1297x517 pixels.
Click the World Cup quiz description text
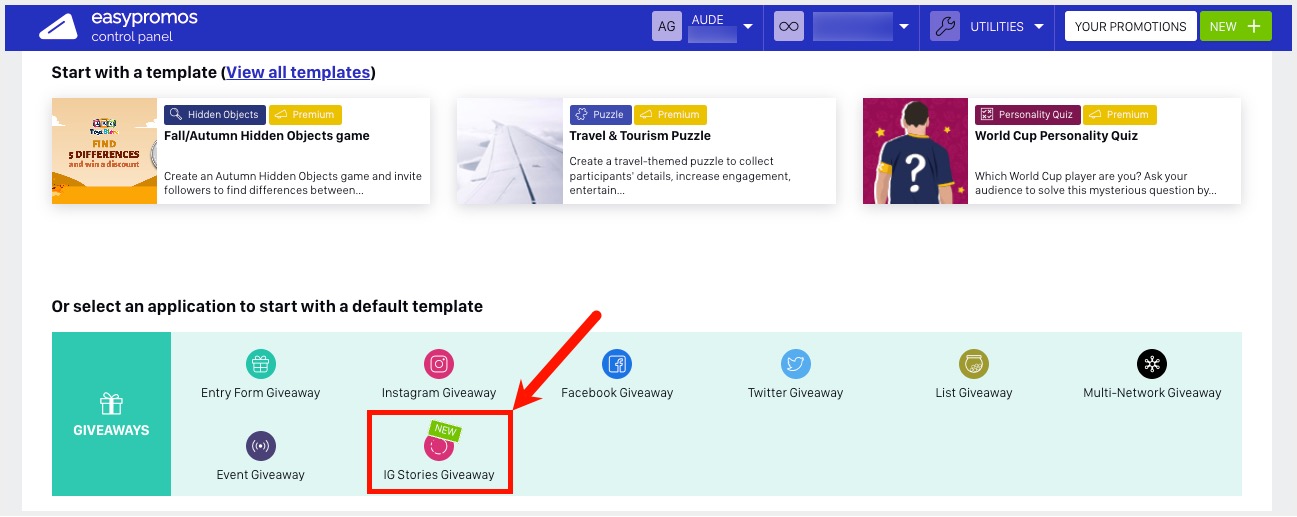click(1096, 183)
